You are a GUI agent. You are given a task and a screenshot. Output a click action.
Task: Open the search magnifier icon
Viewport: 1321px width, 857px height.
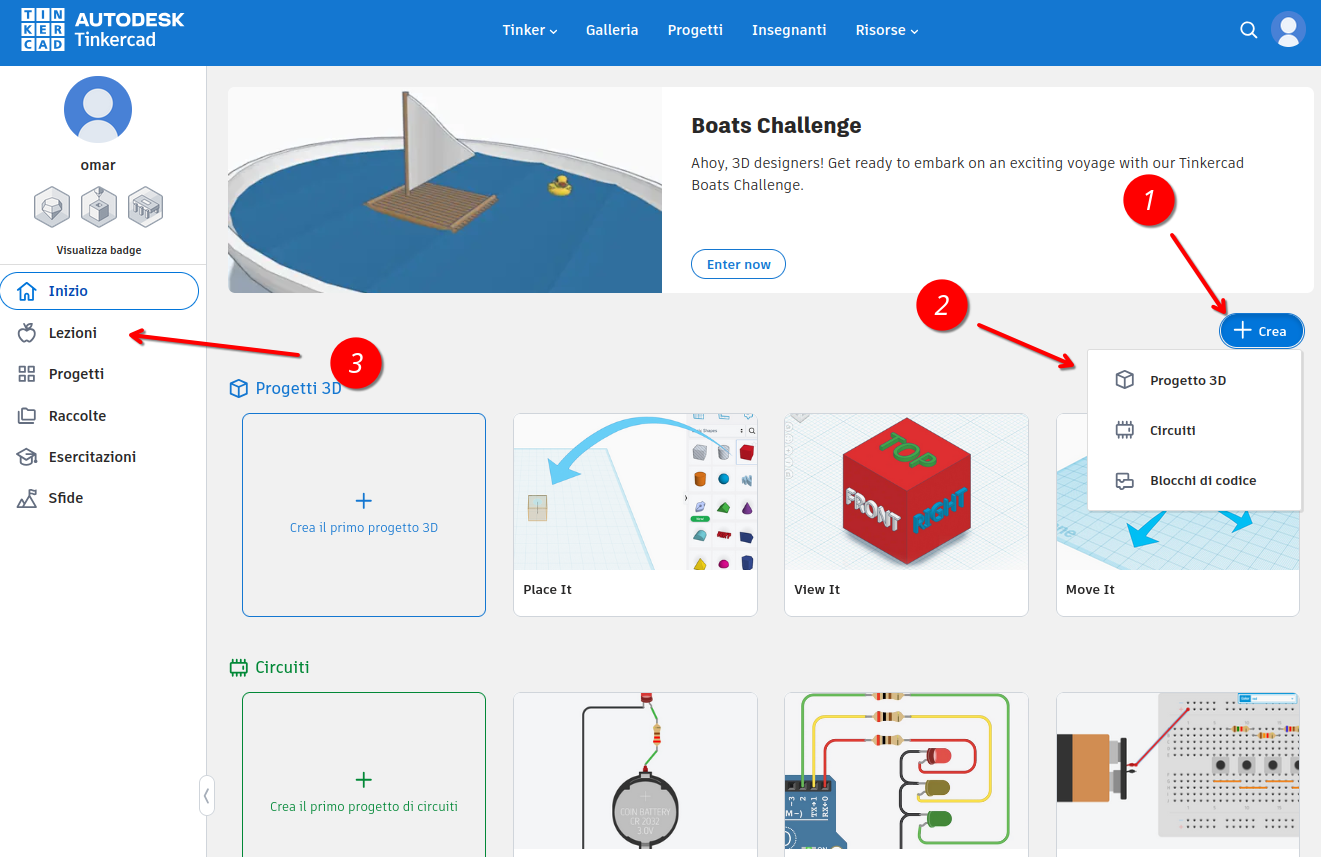tap(1248, 30)
